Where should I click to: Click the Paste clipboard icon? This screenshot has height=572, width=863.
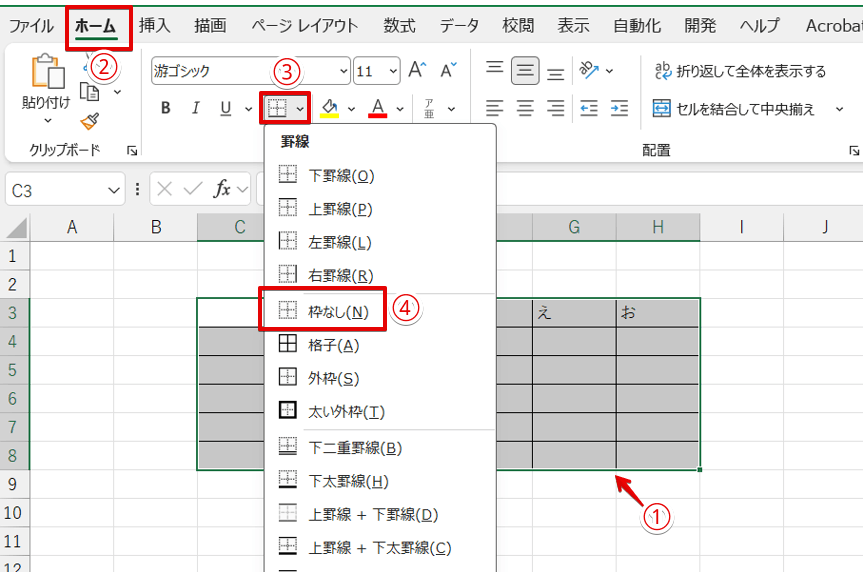(x=47, y=72)
